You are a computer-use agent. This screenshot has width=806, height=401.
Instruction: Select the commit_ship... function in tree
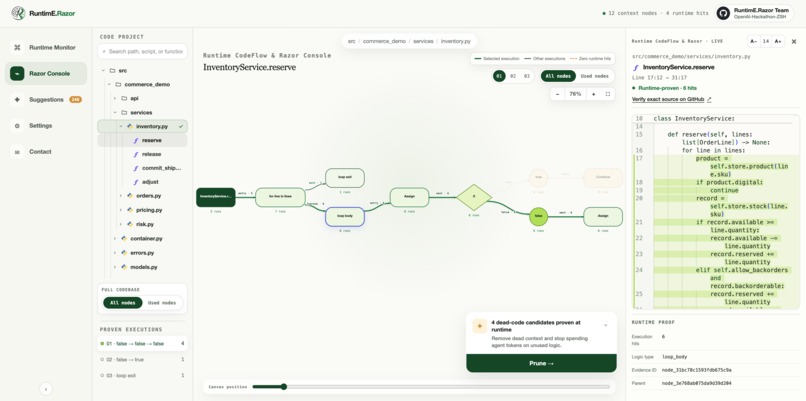pyautogui.click(x=161, y=168)
